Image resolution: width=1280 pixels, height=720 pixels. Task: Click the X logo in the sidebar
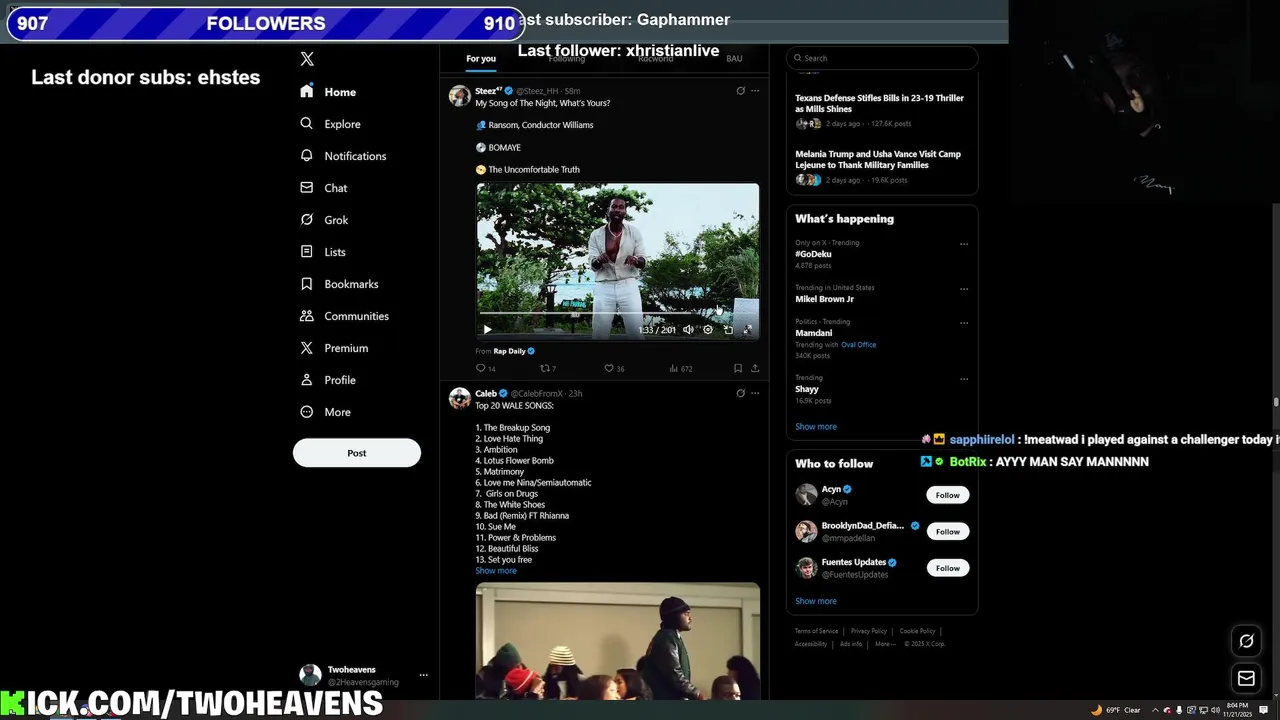pos(307,59)
